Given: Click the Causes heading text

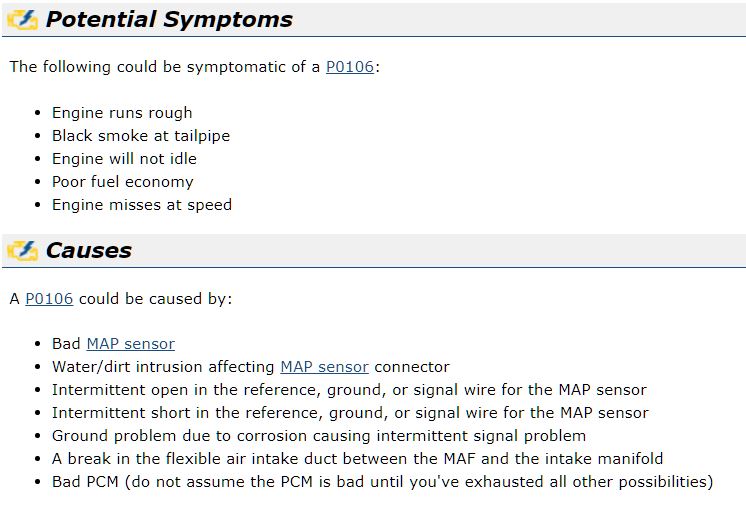Looking at the screenshot, I should pos(88,251).
